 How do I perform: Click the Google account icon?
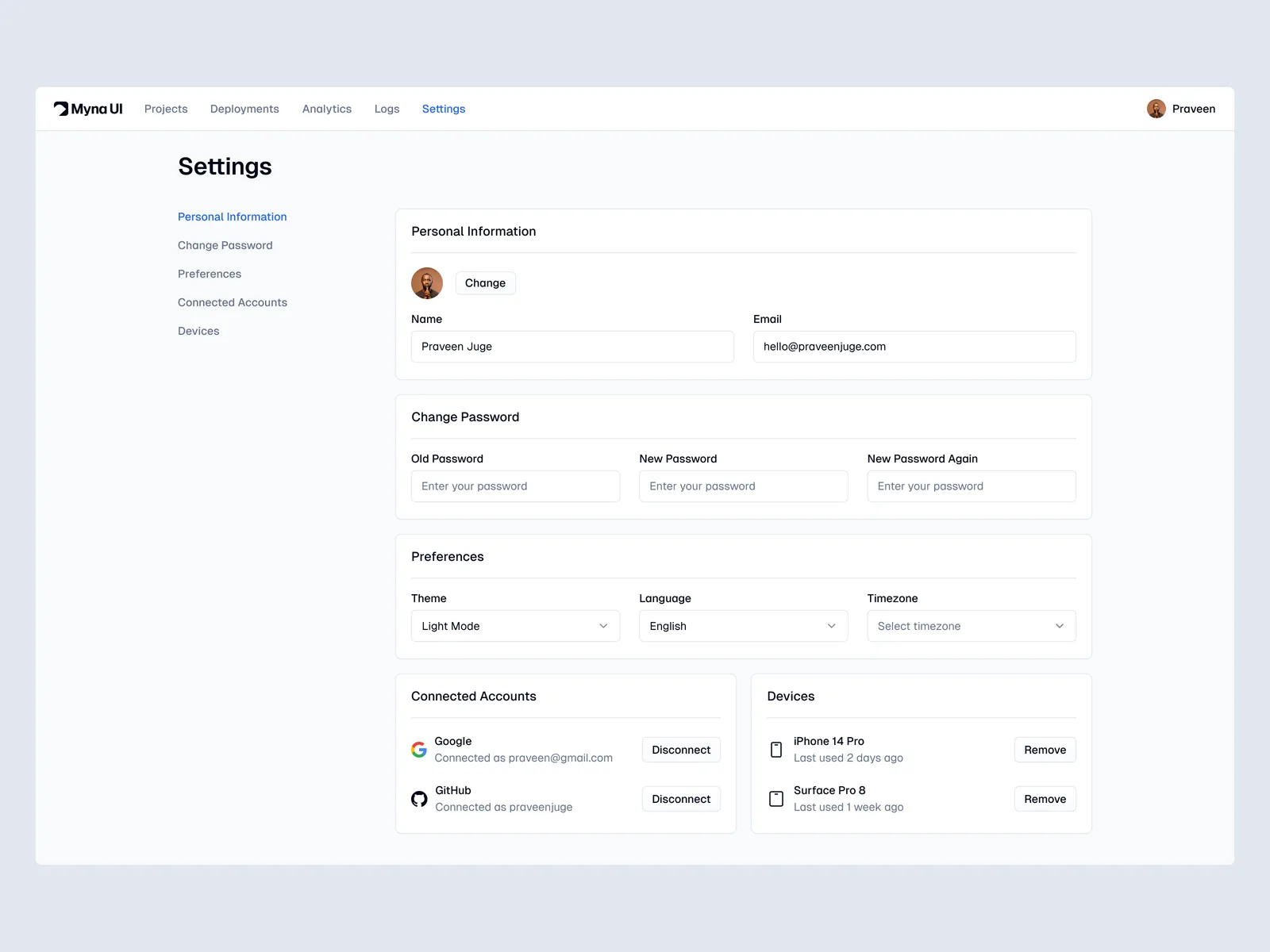(419, 750)
